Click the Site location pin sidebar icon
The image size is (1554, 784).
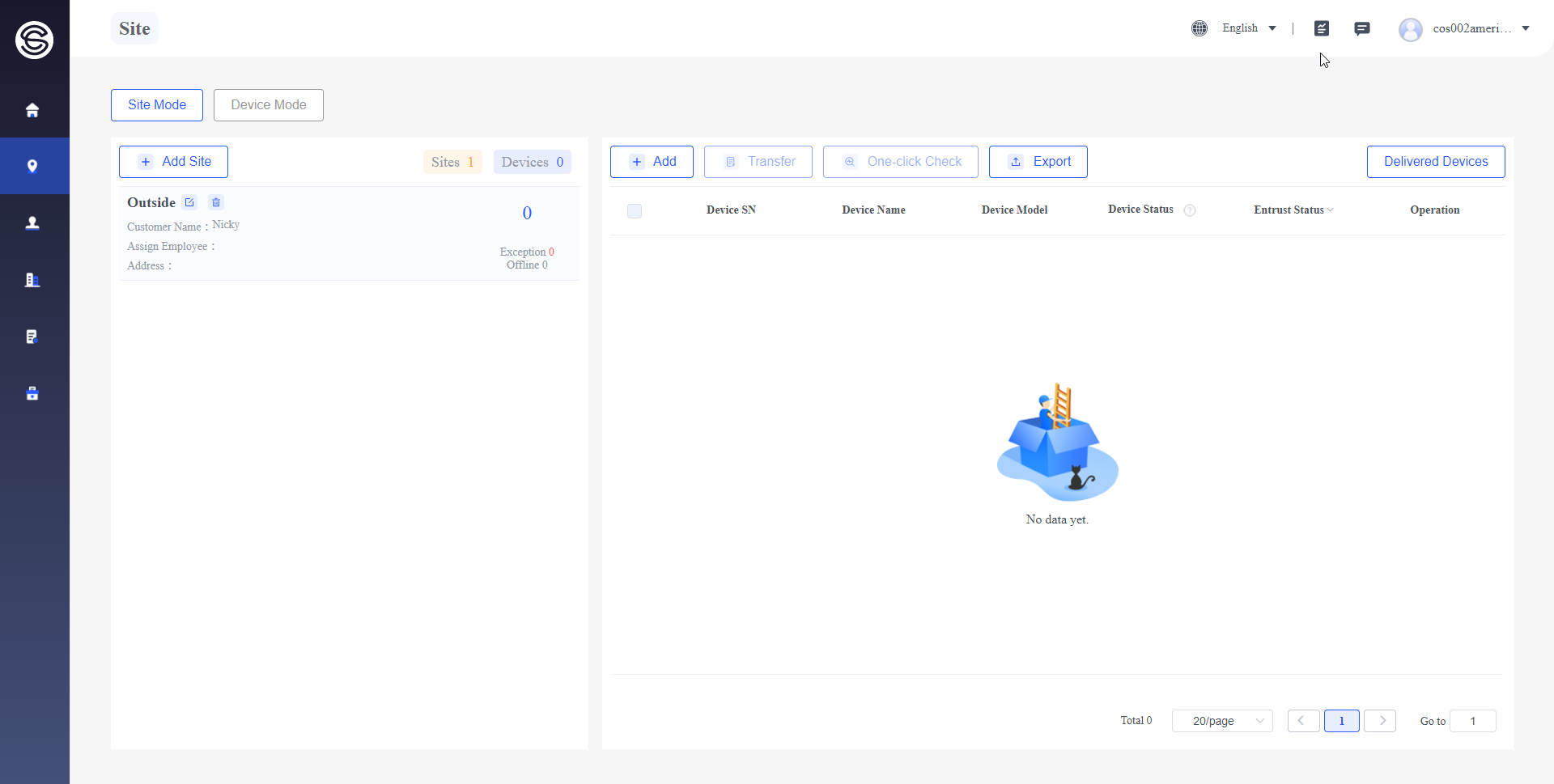pyautogui.click(x=32, y=166)
